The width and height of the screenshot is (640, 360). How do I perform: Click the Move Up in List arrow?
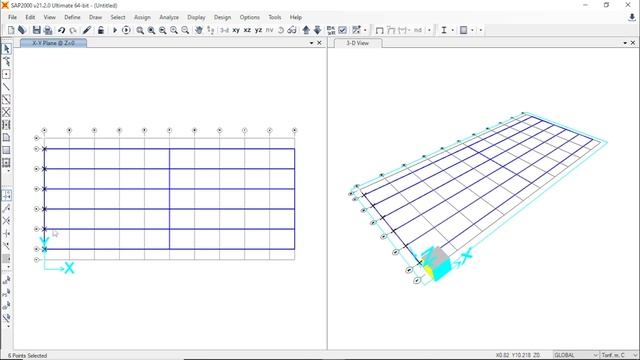pyautogui.click(x=306, y=30)
